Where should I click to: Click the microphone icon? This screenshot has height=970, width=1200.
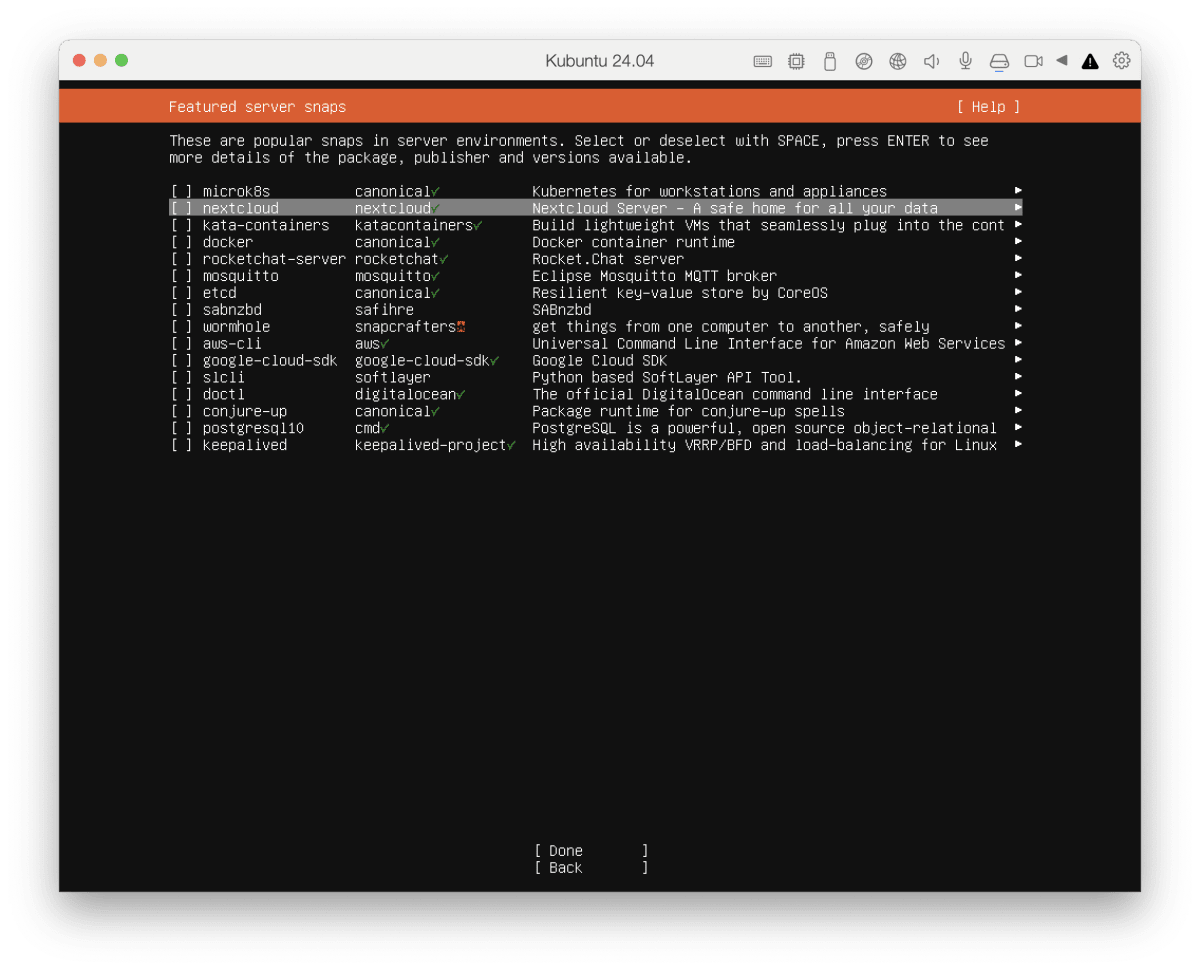coord(965,61)
